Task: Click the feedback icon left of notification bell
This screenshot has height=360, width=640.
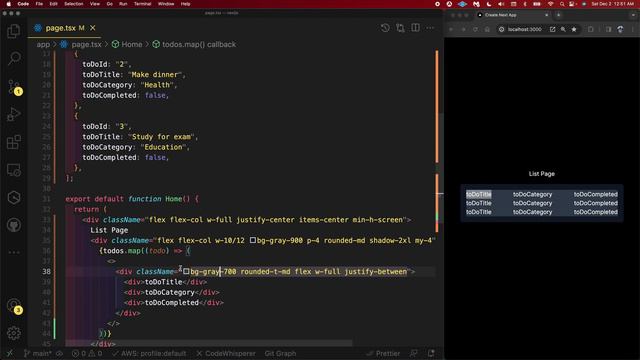Action: pyautogui.click(x=413, y=353)
